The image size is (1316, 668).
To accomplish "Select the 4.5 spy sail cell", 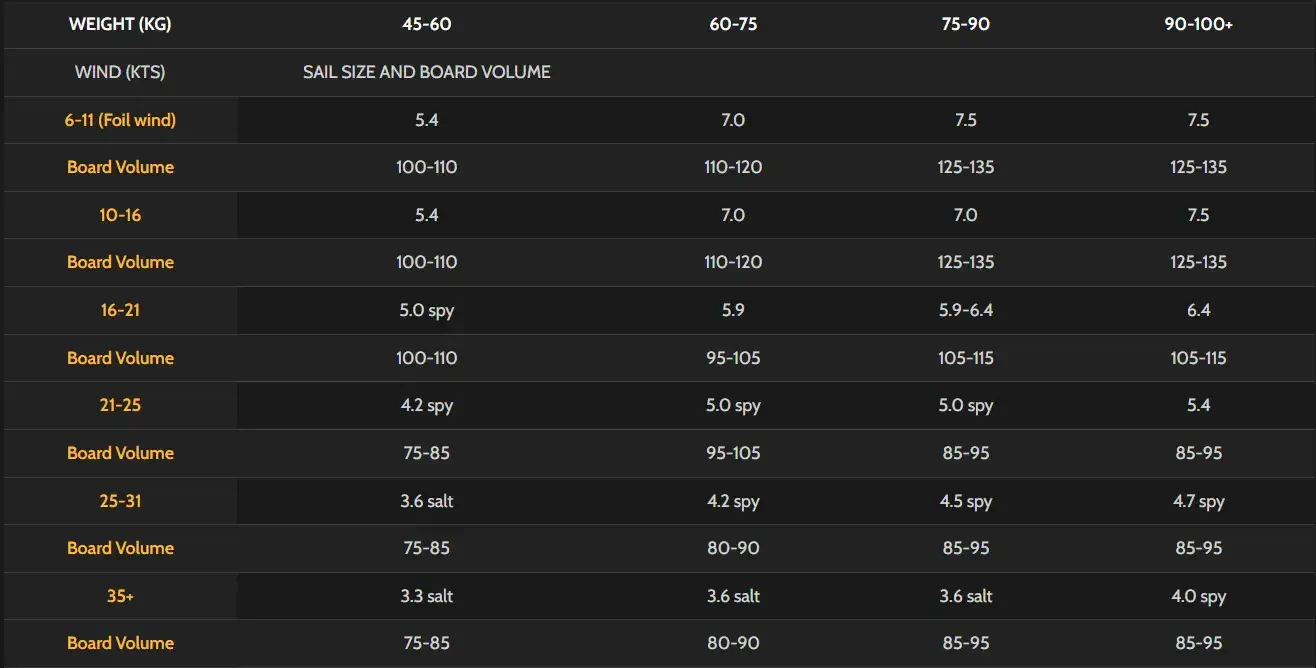I will 966,501.
